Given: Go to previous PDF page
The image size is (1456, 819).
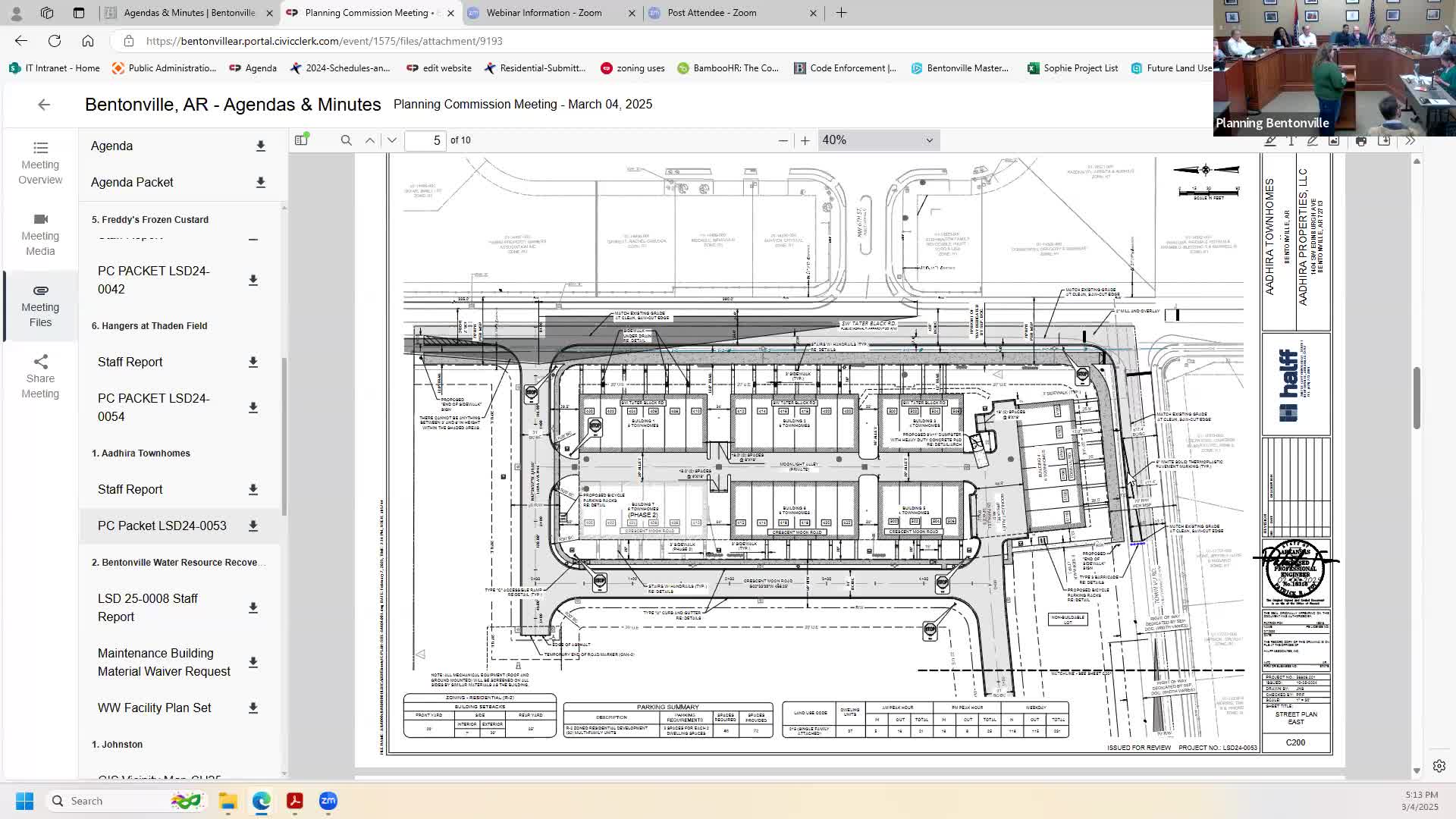Looking at the screenshot, I should pyautogui.click(x=369, y=140).
